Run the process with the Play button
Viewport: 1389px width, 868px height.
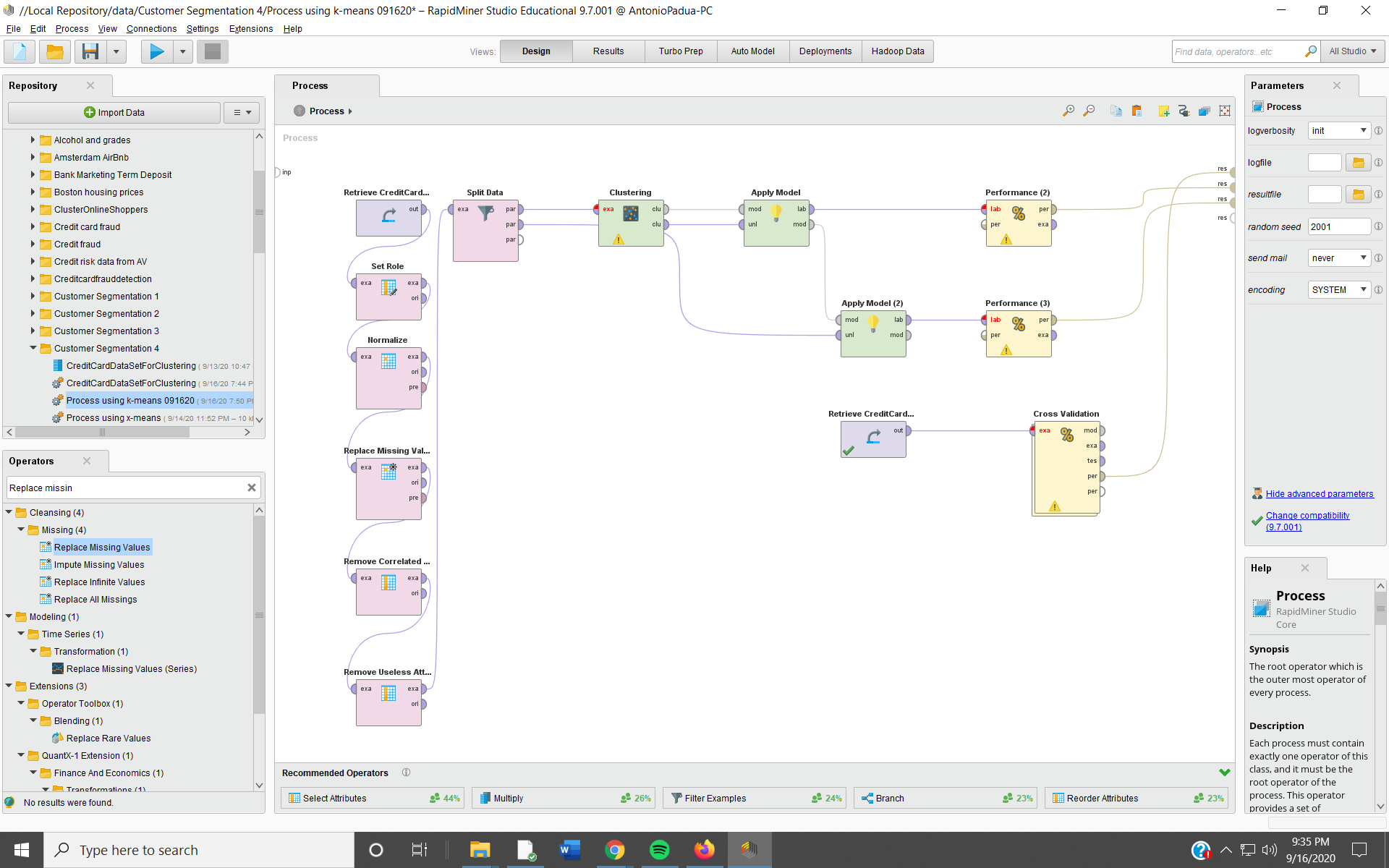click(156, 51)
